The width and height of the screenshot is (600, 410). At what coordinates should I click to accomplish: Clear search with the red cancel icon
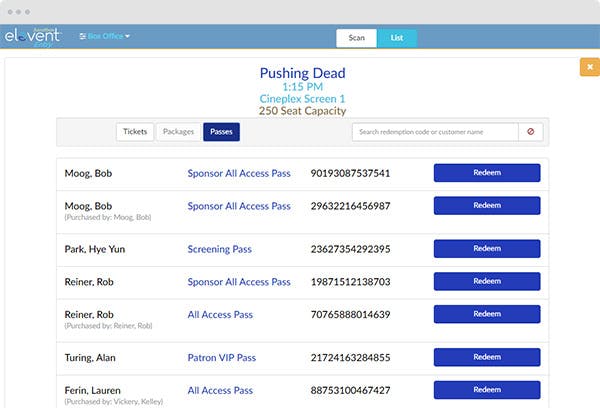(530, 132)
